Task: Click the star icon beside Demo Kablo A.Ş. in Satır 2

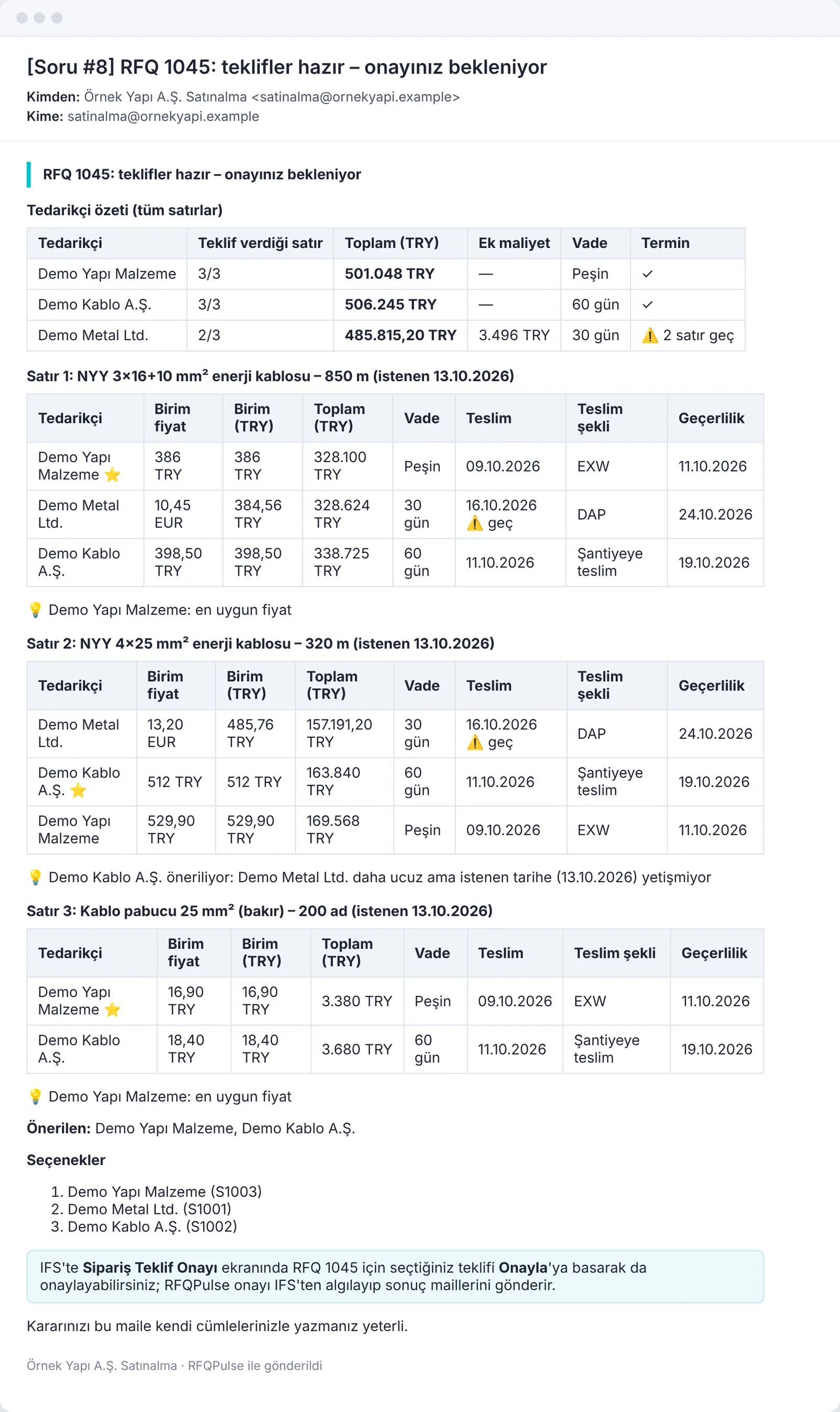Action: pyautogui.click(x=78, y=790)
